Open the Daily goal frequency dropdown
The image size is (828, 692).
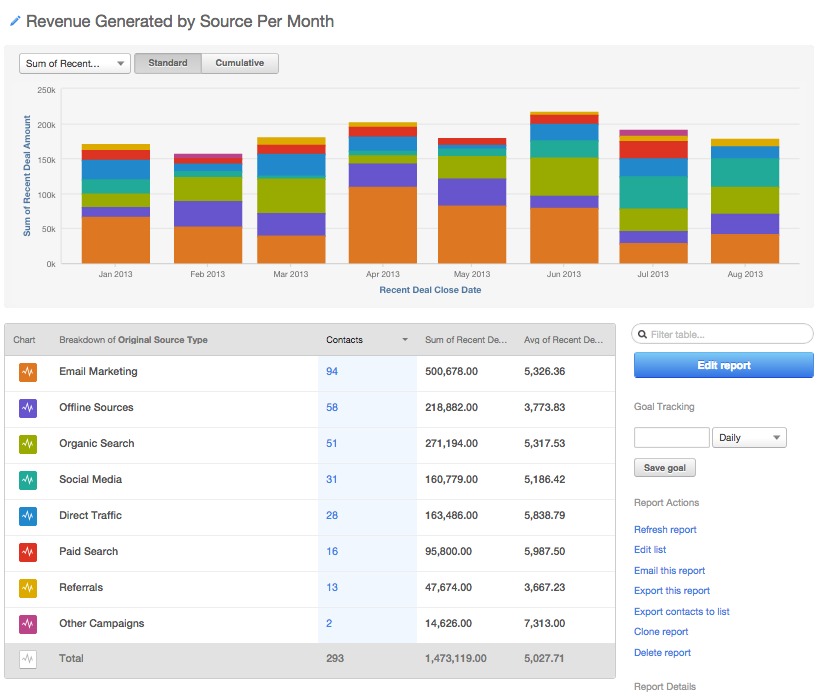click(749, 438)
